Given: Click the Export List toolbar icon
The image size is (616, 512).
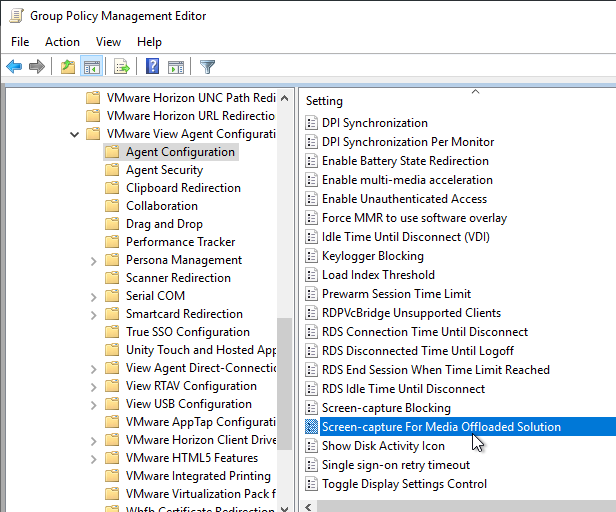Looking at the screenshot, I should [121, 66].
